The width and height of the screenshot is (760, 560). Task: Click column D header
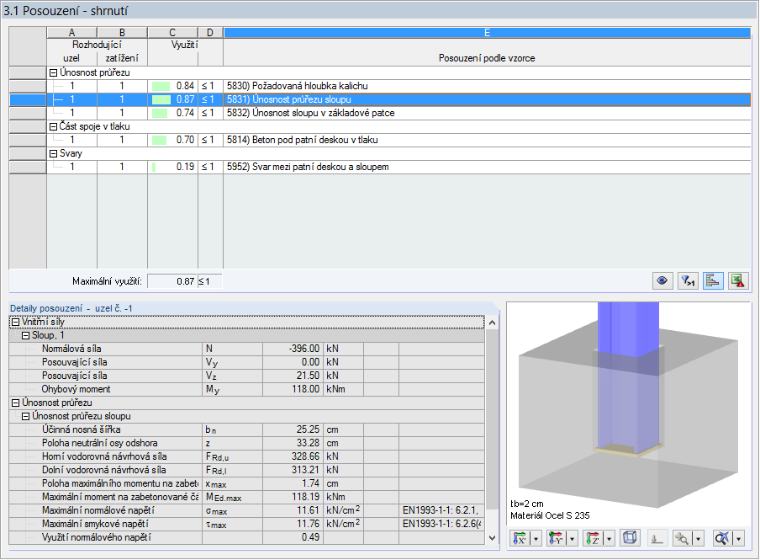[210, 32]
